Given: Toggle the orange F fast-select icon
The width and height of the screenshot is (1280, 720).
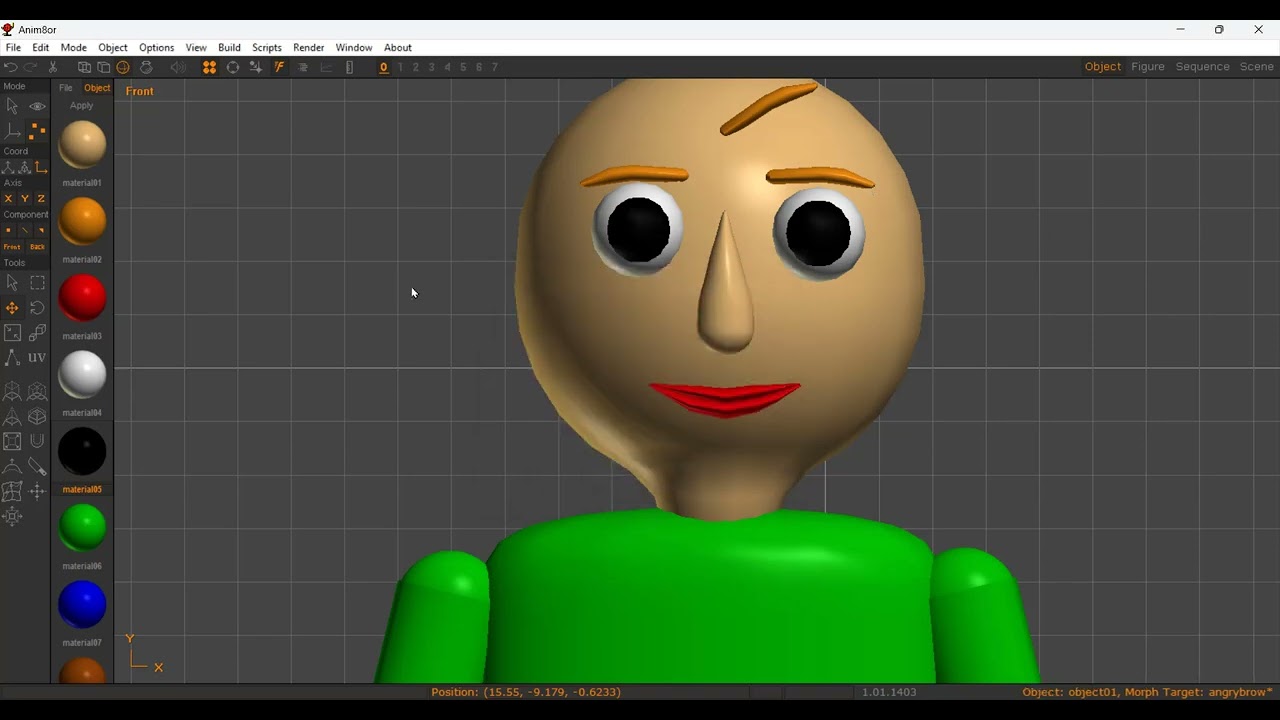Looking at the screenshot, I should point(279,67).
